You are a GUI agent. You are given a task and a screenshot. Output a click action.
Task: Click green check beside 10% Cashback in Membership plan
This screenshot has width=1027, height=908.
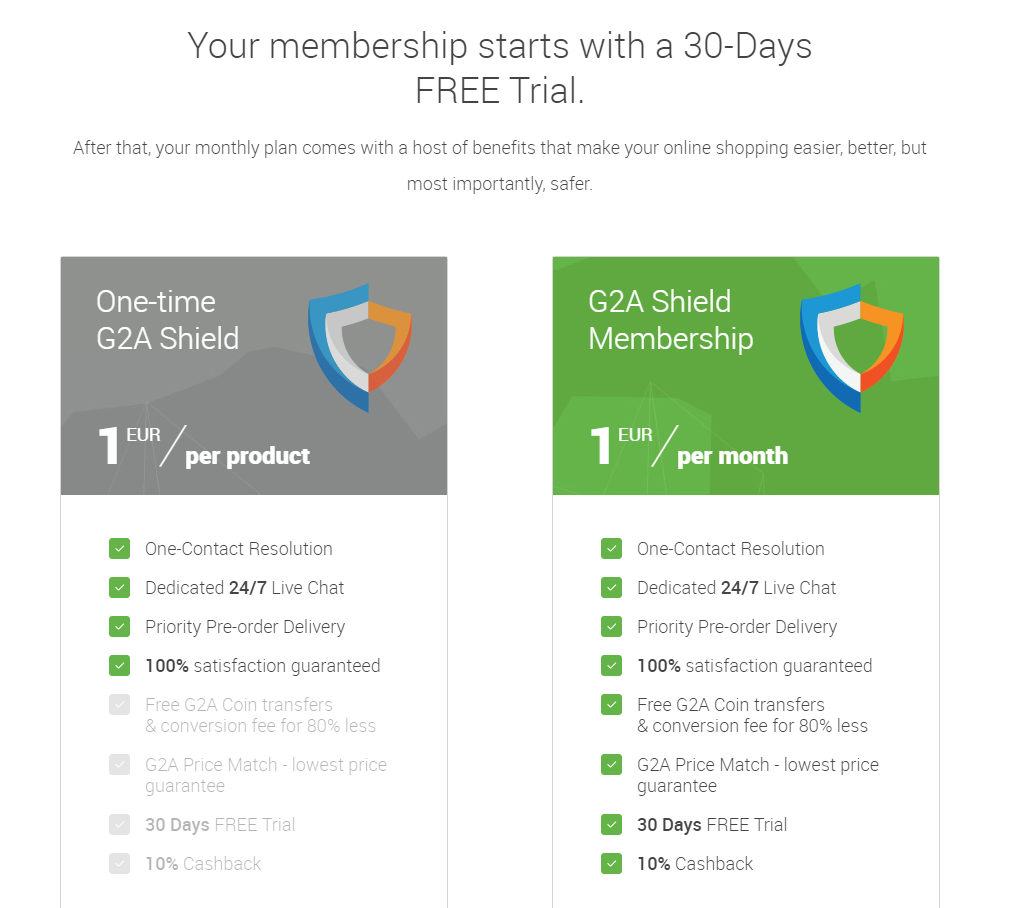[x=611, y=863]
